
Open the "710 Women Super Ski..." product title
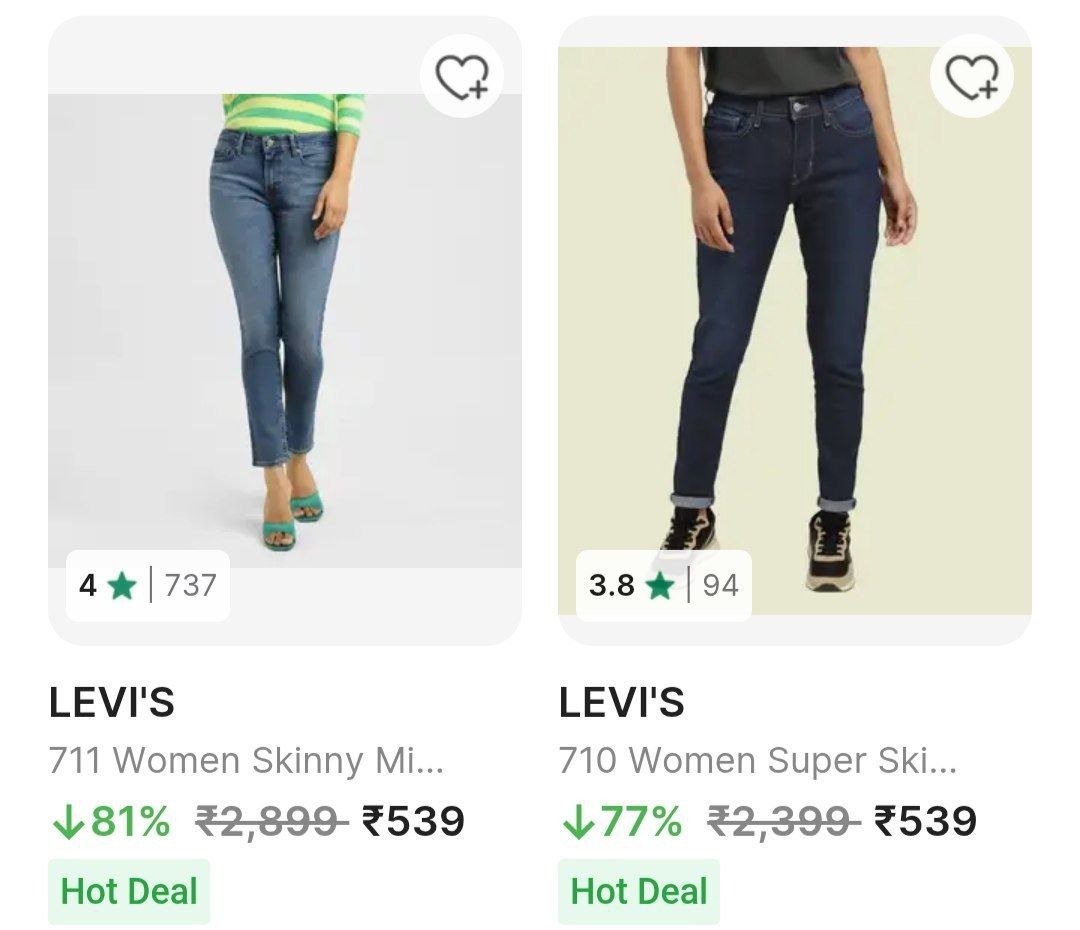(758, 761)
